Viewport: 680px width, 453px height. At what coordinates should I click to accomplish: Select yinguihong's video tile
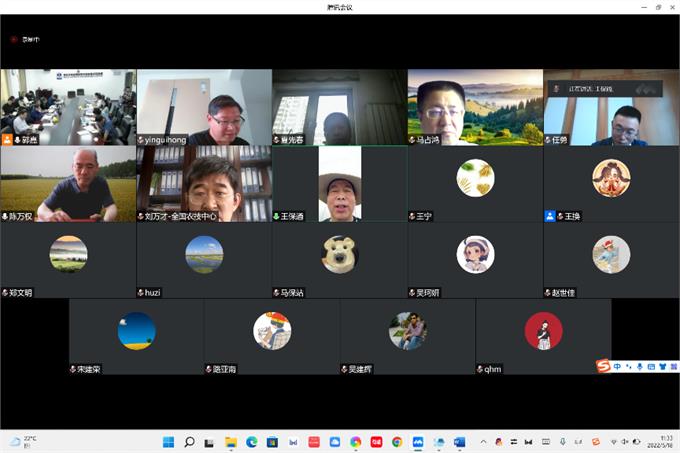[204, 107]
